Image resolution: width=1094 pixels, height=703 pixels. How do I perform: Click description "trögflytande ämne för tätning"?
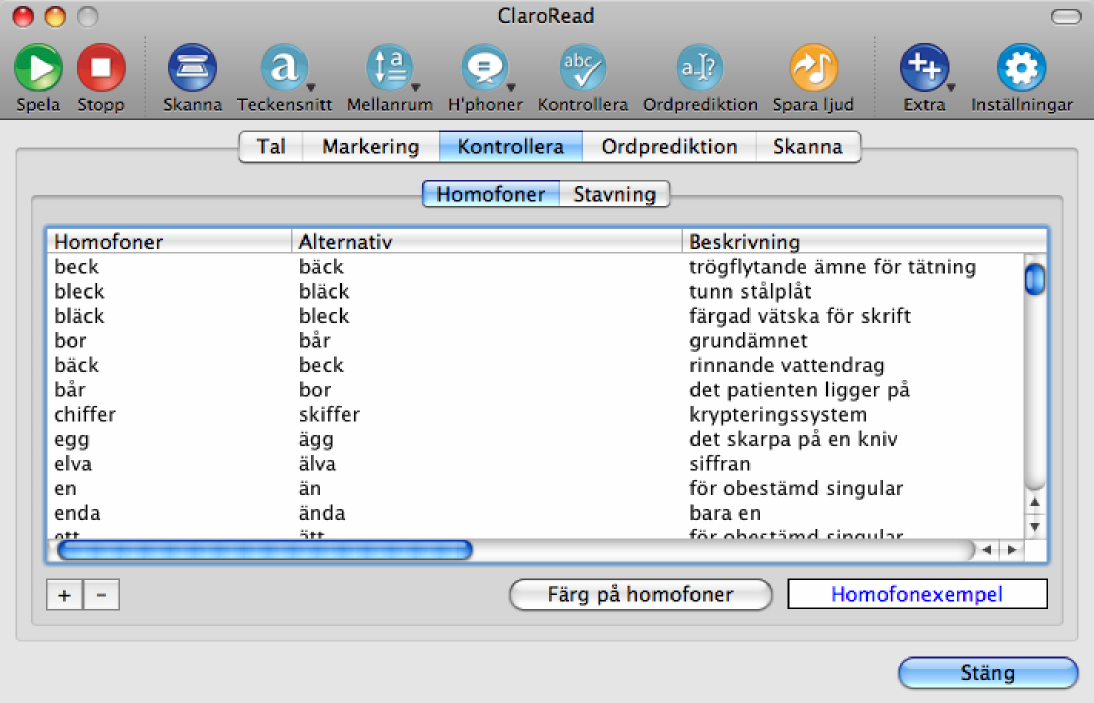coord(832,267)
